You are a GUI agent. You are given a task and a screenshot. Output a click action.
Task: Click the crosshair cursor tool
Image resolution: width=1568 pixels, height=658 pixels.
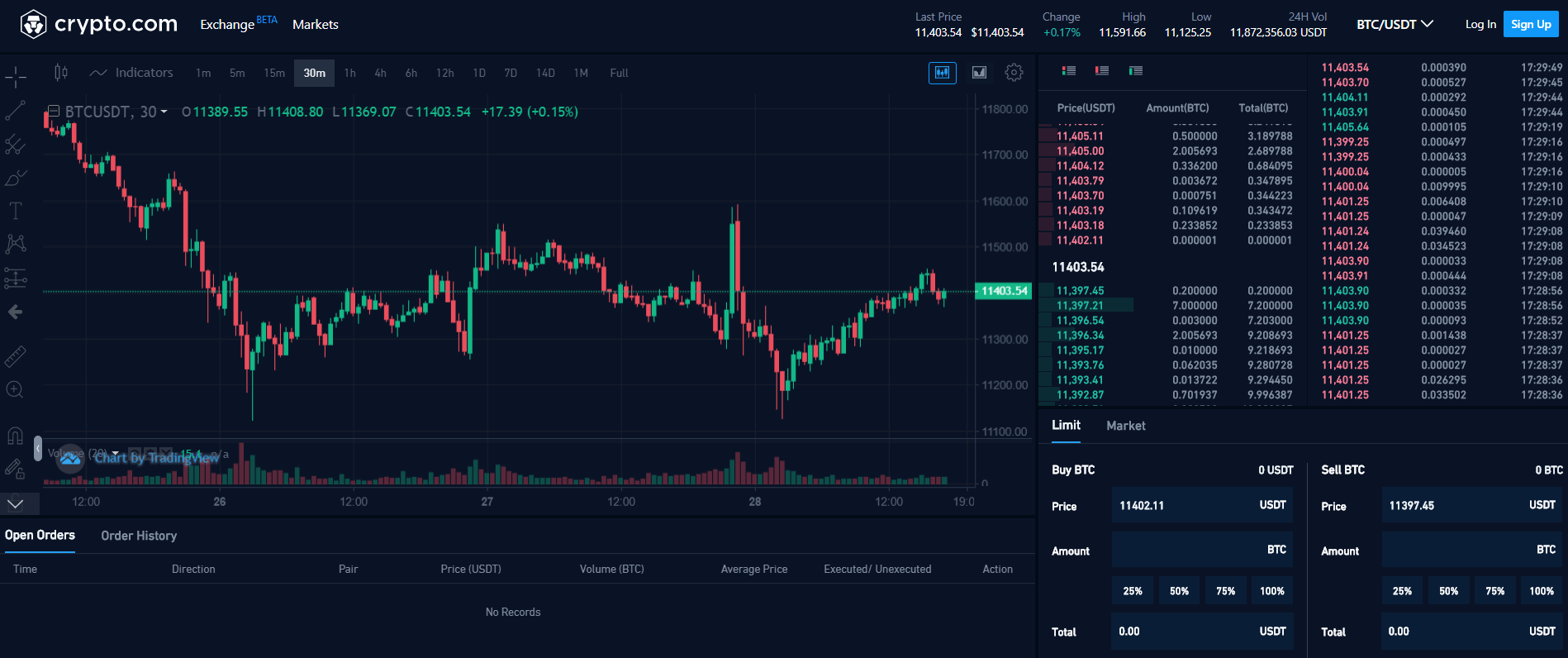[16, 78]
